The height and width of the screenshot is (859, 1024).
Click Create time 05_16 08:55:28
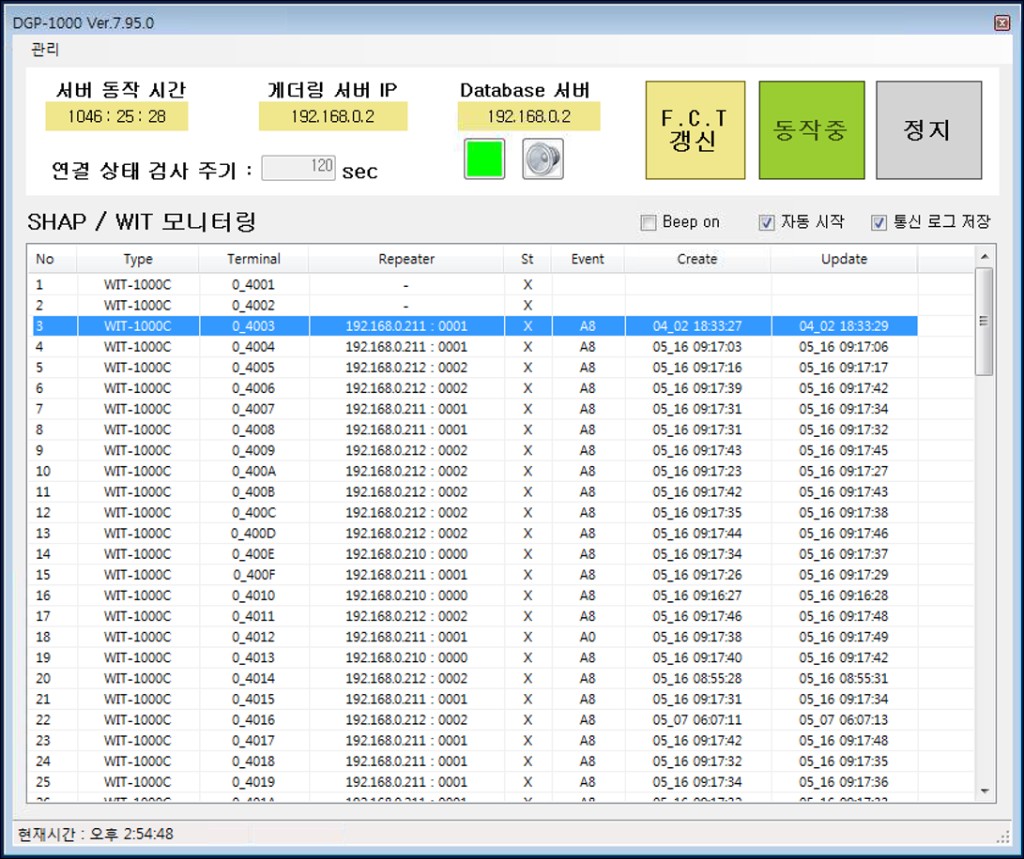(697, 679)
